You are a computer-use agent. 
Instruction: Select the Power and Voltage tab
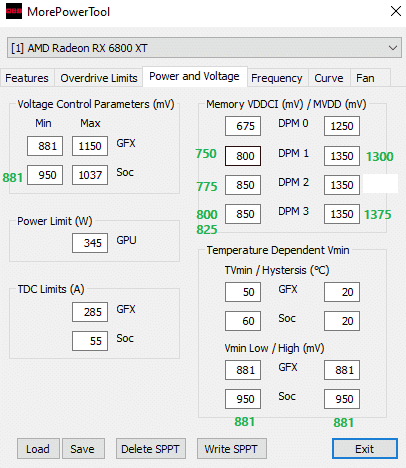click(194, 76)
